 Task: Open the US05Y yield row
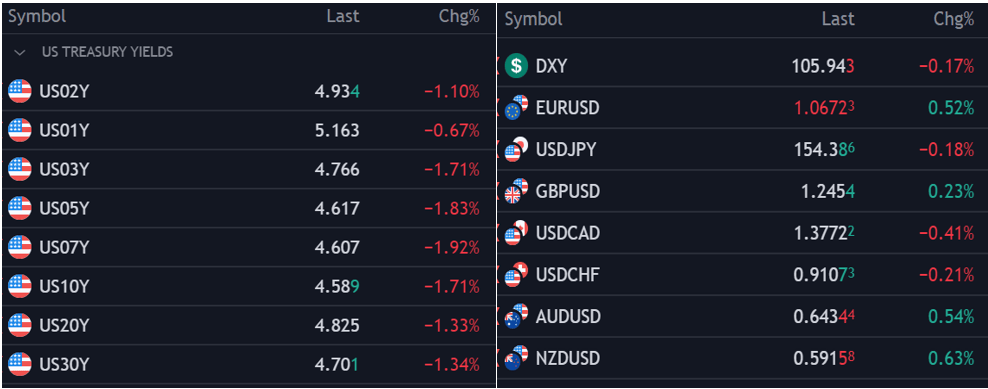click(248, 209)
